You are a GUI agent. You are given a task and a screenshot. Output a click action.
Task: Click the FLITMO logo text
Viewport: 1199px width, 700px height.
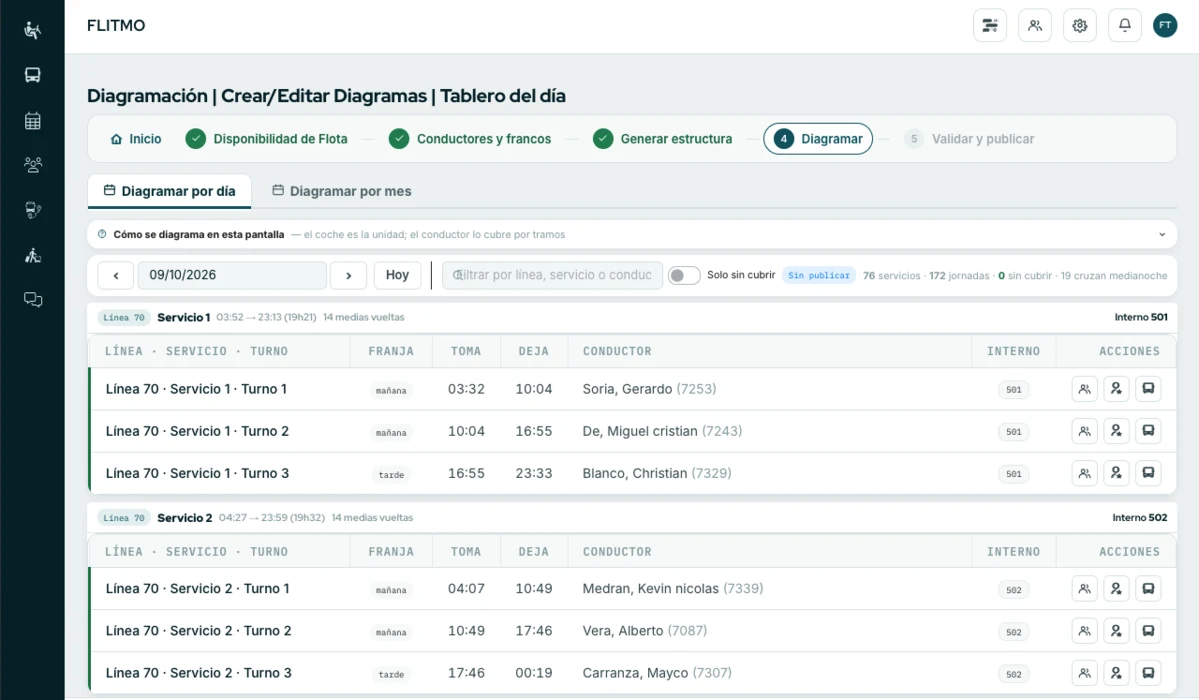[116, 25]
